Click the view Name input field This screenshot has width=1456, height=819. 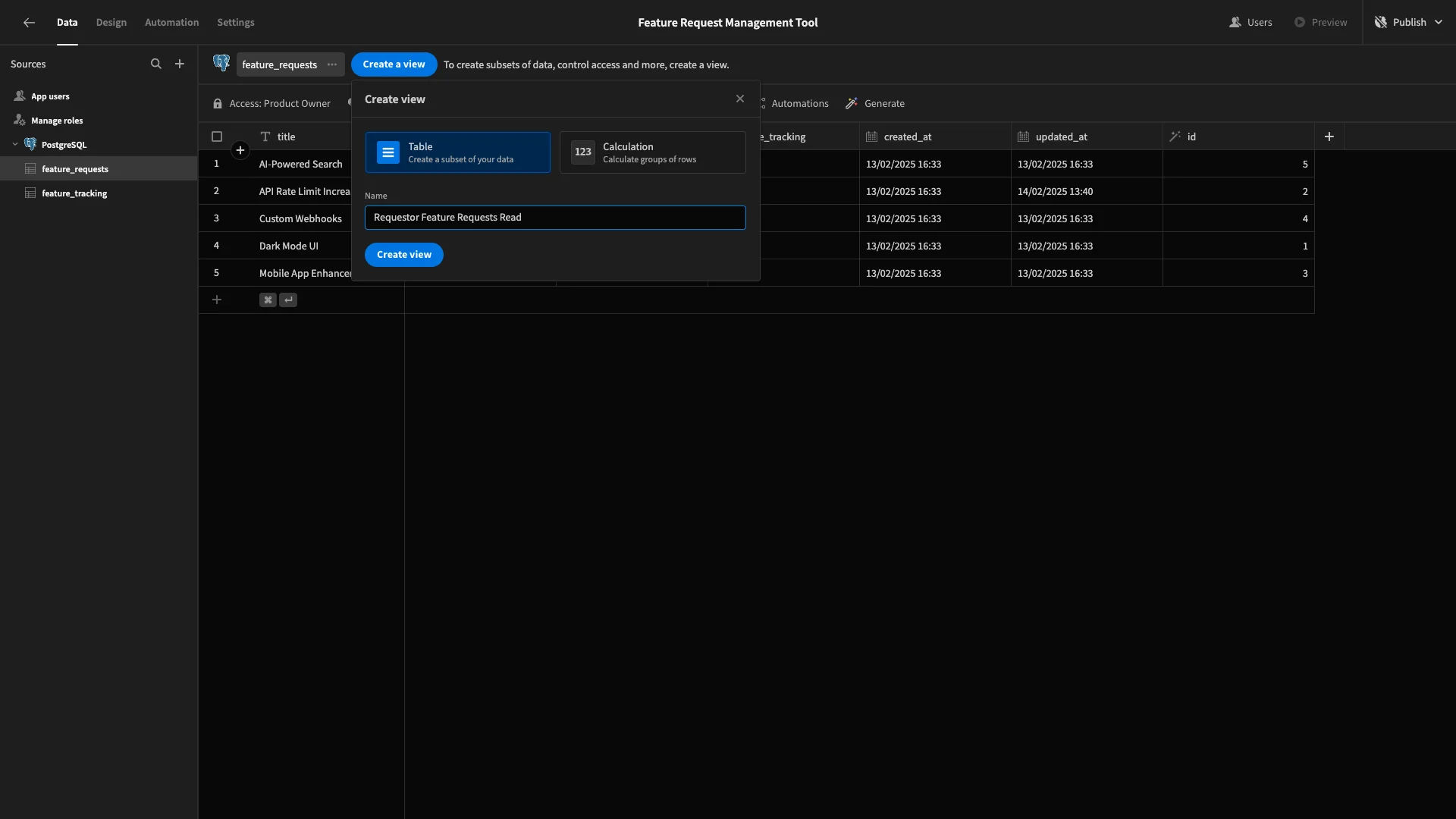coord(555,218)
